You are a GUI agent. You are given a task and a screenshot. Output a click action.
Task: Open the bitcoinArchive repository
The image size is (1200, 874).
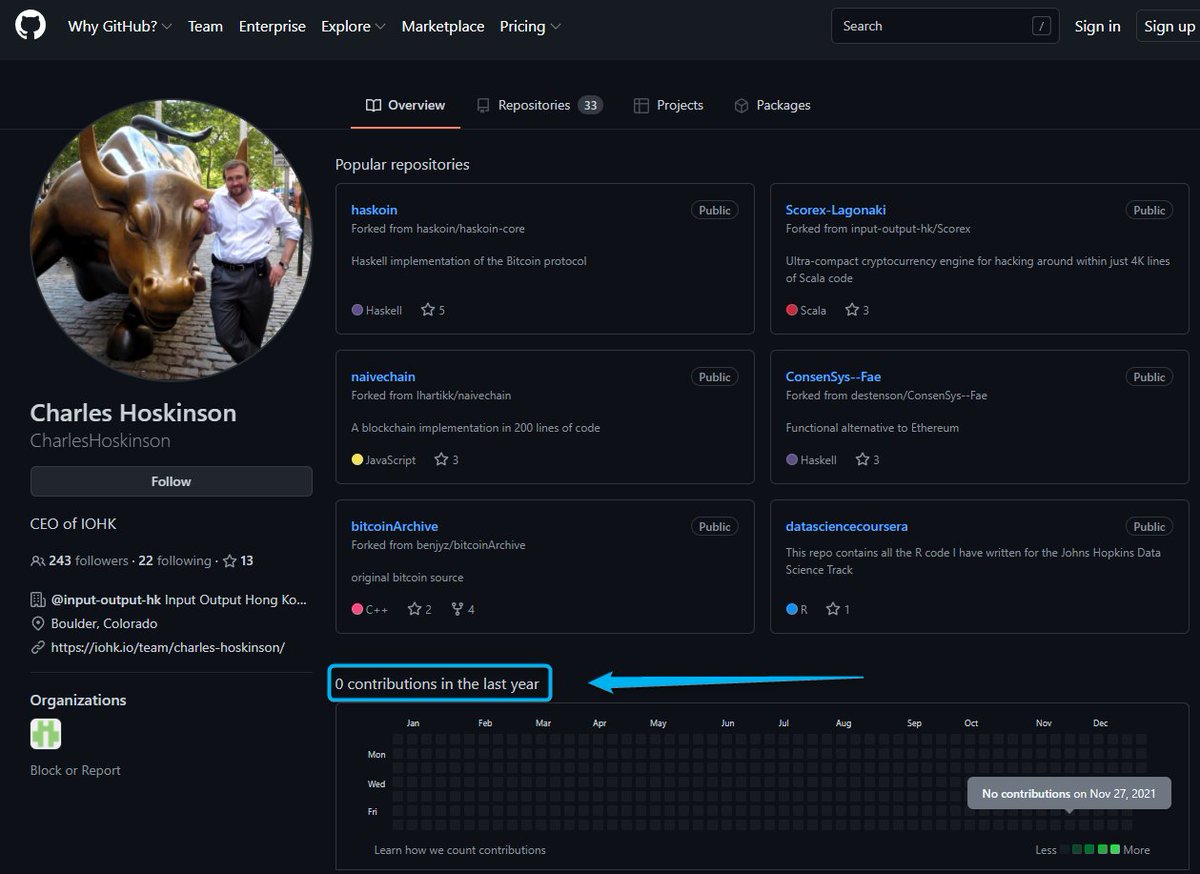(394, 526)
